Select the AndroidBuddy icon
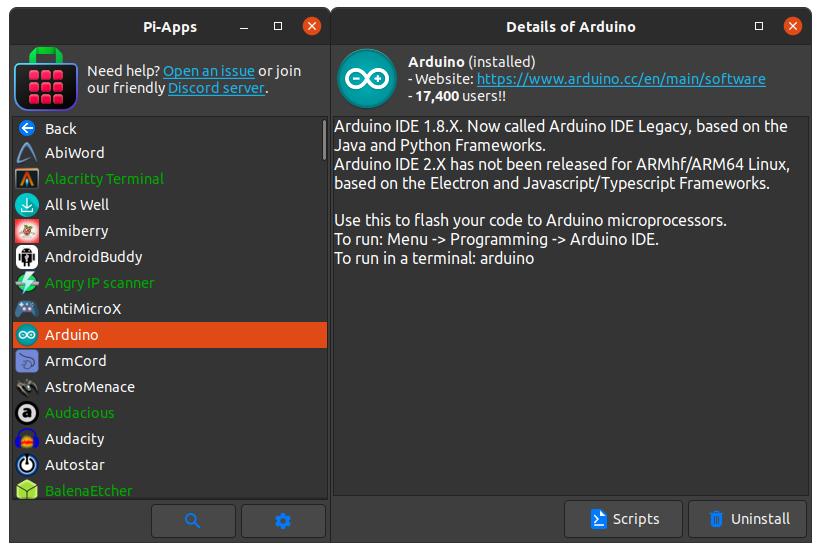The width and height of the screenshot is (821, 552). coord(27,257)
